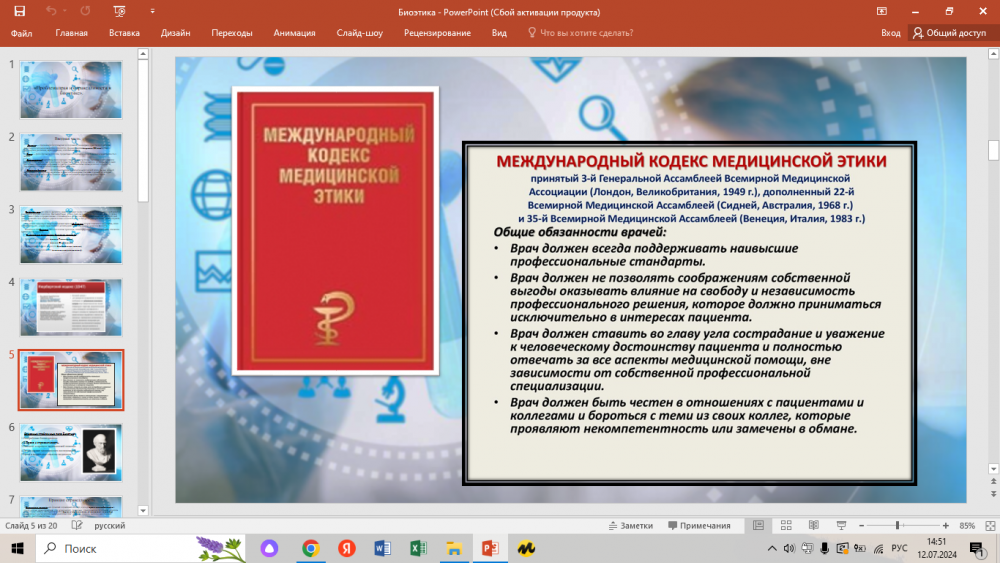Open the undo history dropdown arrow
The height and width of the screenshot is (563, 1000).
(x=65, y=11)
